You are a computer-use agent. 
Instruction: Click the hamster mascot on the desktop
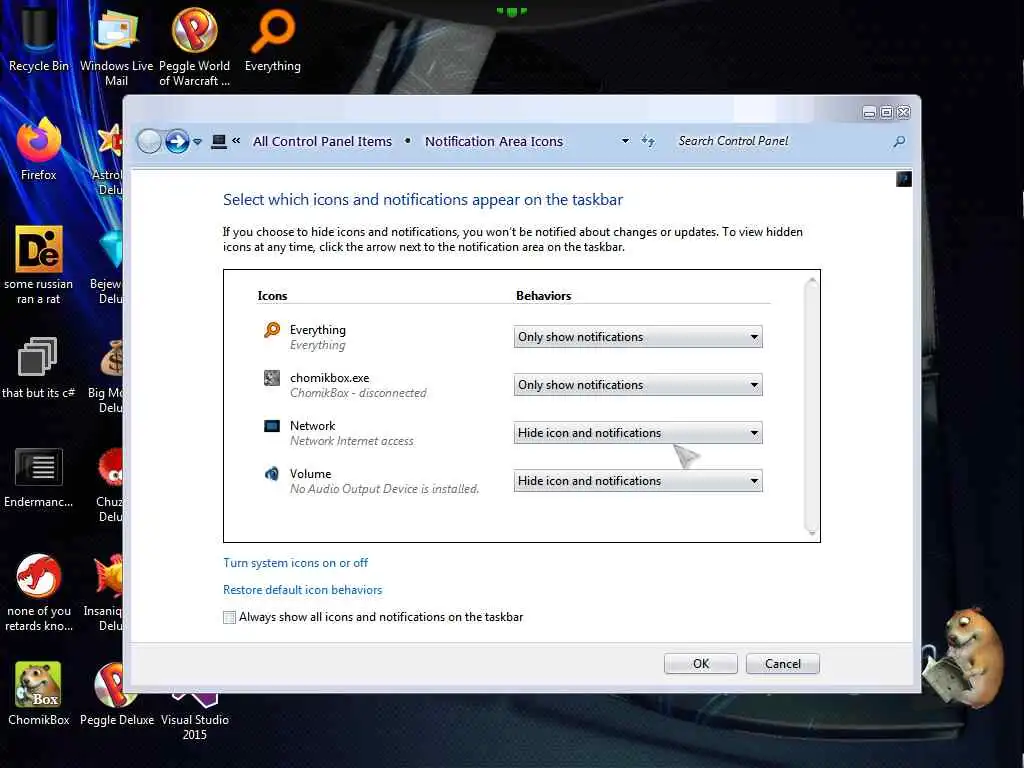(965, 656)
